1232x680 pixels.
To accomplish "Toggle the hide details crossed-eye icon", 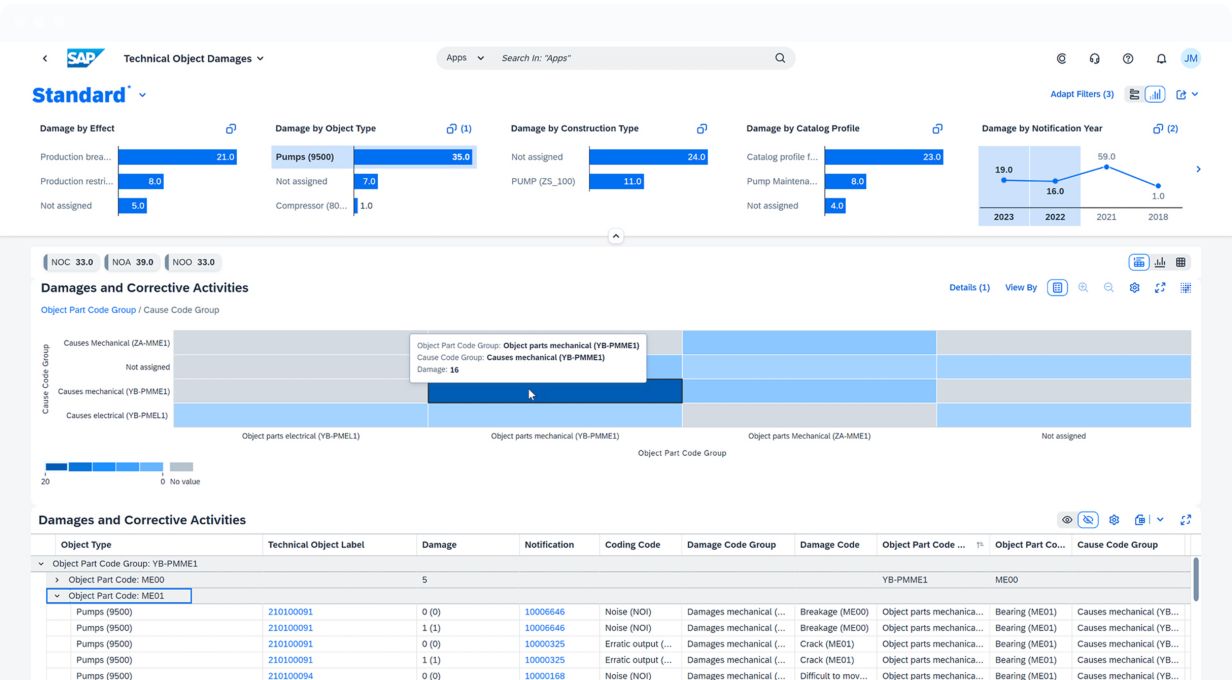I will click(1089, 520).
